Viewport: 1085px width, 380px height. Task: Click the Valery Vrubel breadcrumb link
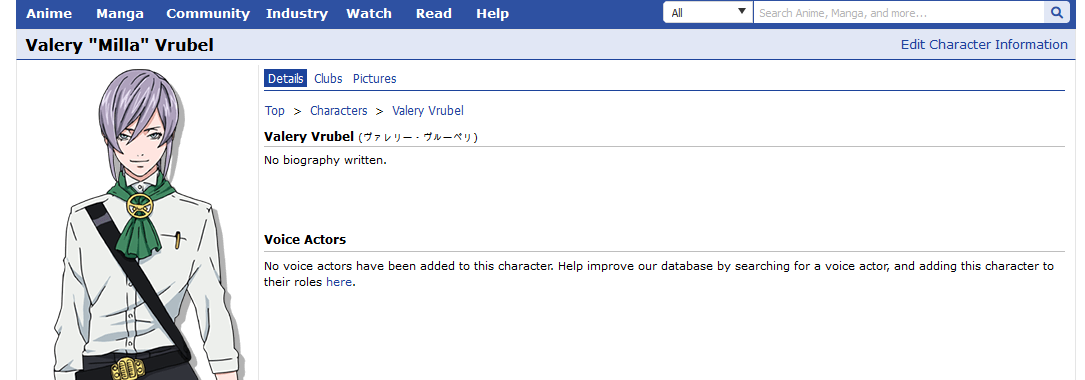coord(428,111)
